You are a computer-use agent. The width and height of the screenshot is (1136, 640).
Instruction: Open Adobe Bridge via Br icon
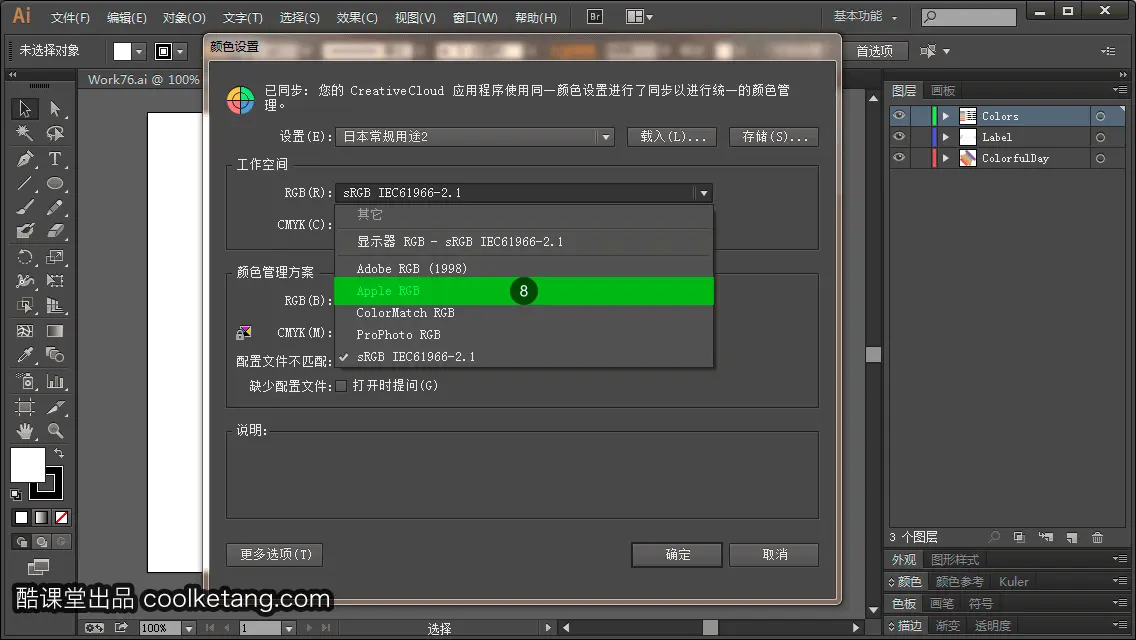tap(595, 16)
